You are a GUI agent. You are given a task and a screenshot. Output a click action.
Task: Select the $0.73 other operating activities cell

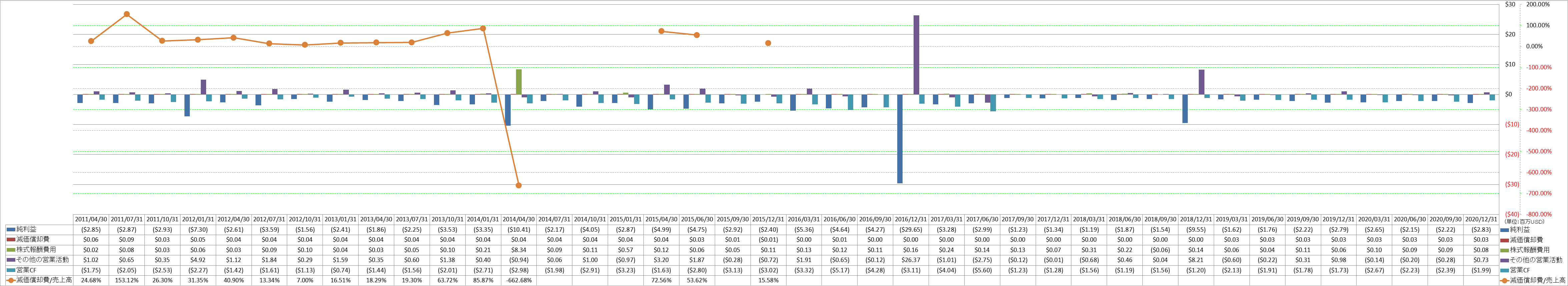pyautogui.click(x=1481, y=260)
